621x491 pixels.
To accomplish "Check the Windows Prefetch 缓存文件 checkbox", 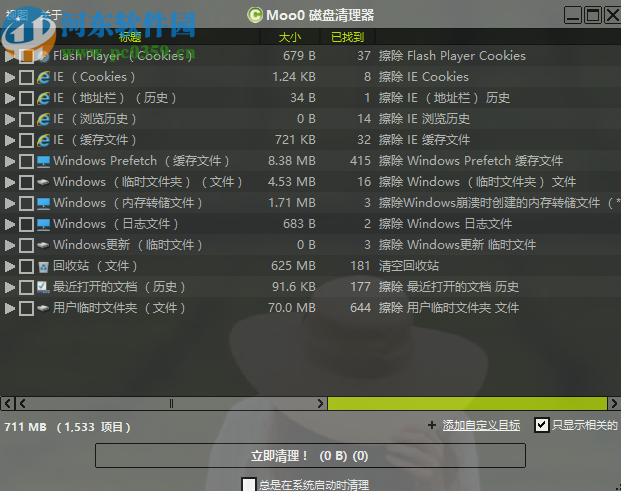I will point(26,161).
